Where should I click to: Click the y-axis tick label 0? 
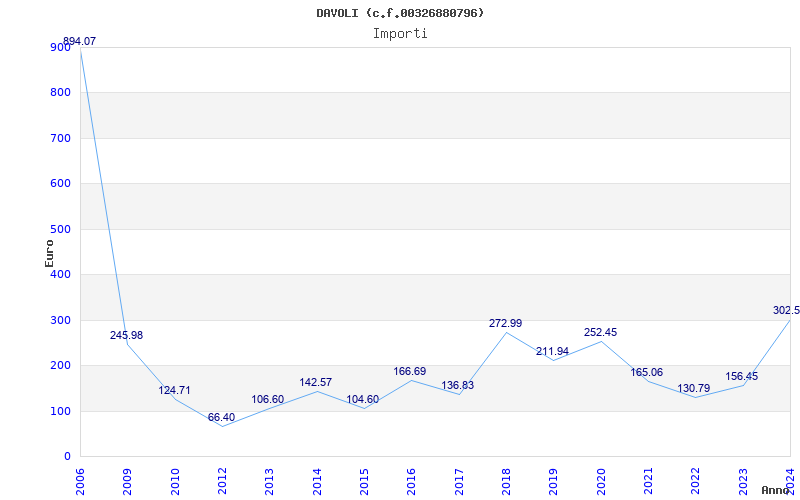[x=67, y=457]
